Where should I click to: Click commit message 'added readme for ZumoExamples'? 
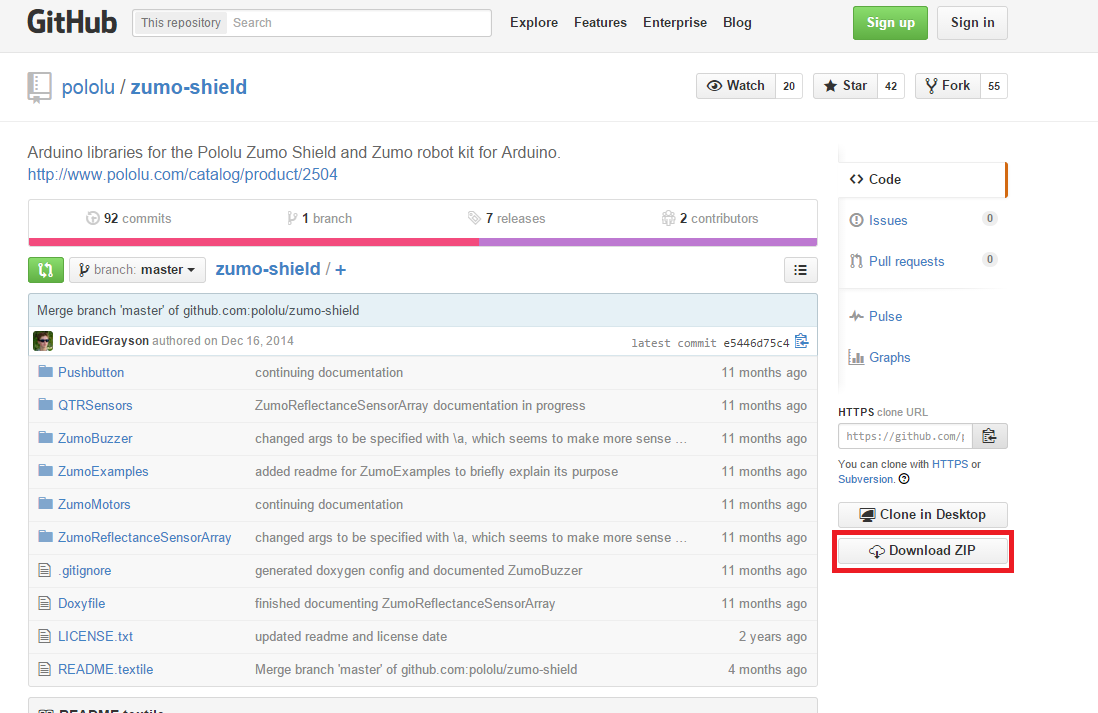(x=436, y=471)
